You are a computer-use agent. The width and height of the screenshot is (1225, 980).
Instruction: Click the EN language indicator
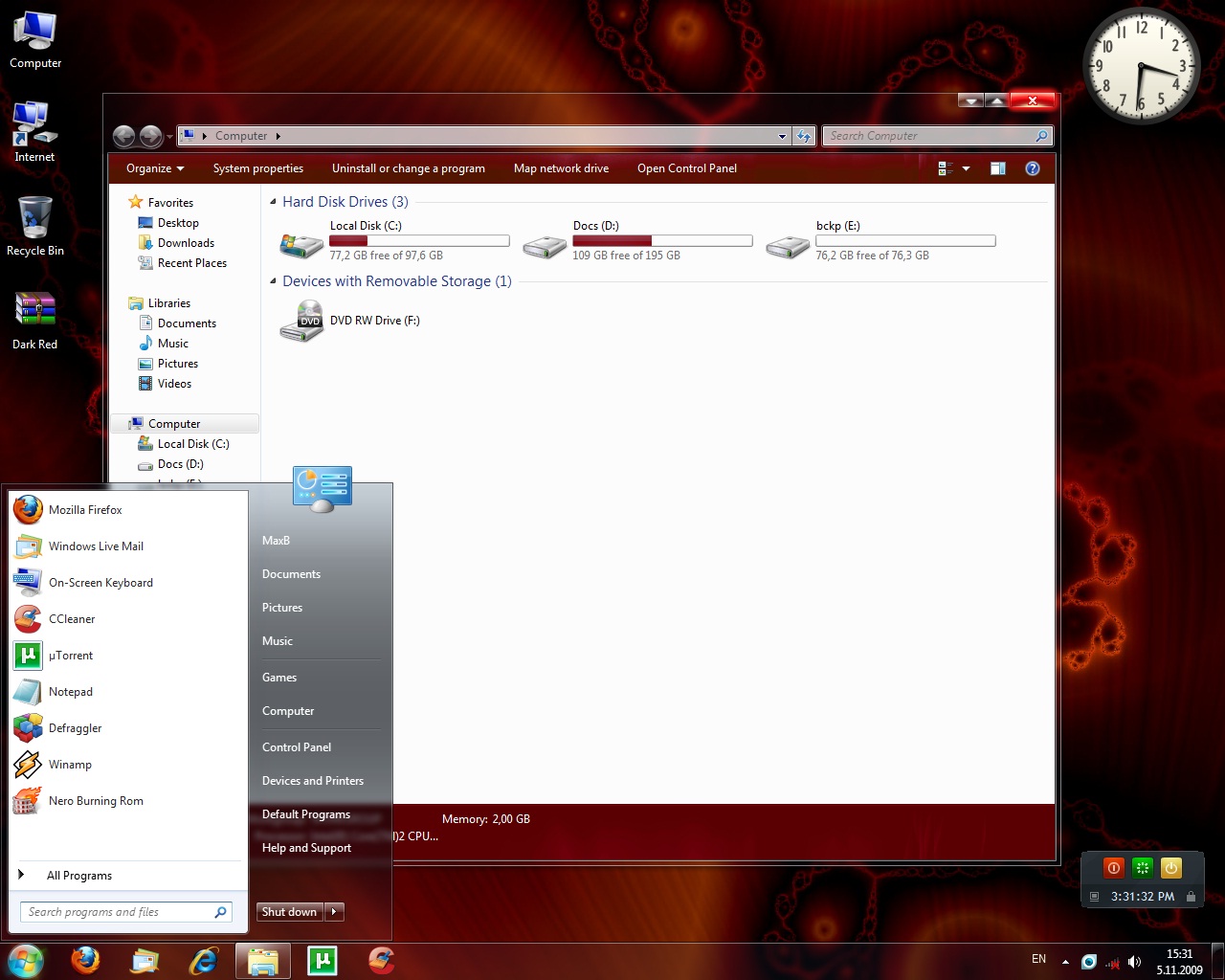[1038, 959]
